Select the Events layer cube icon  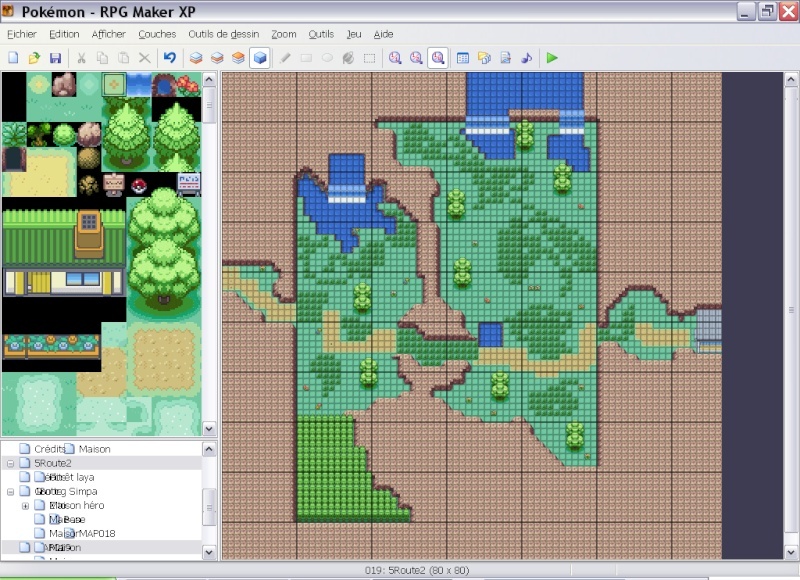tap(260, 58)
